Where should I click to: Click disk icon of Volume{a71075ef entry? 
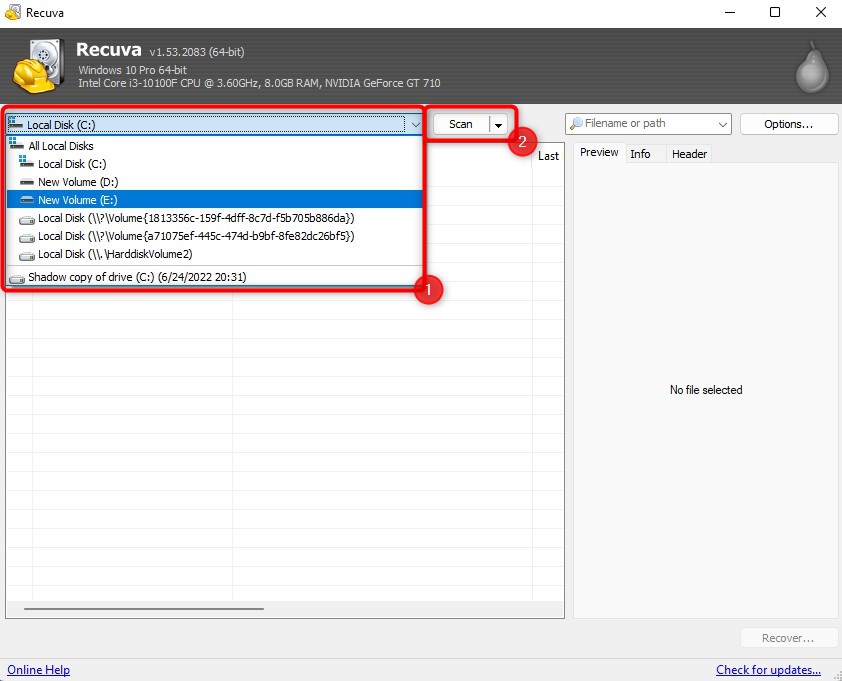click(27, 237)
